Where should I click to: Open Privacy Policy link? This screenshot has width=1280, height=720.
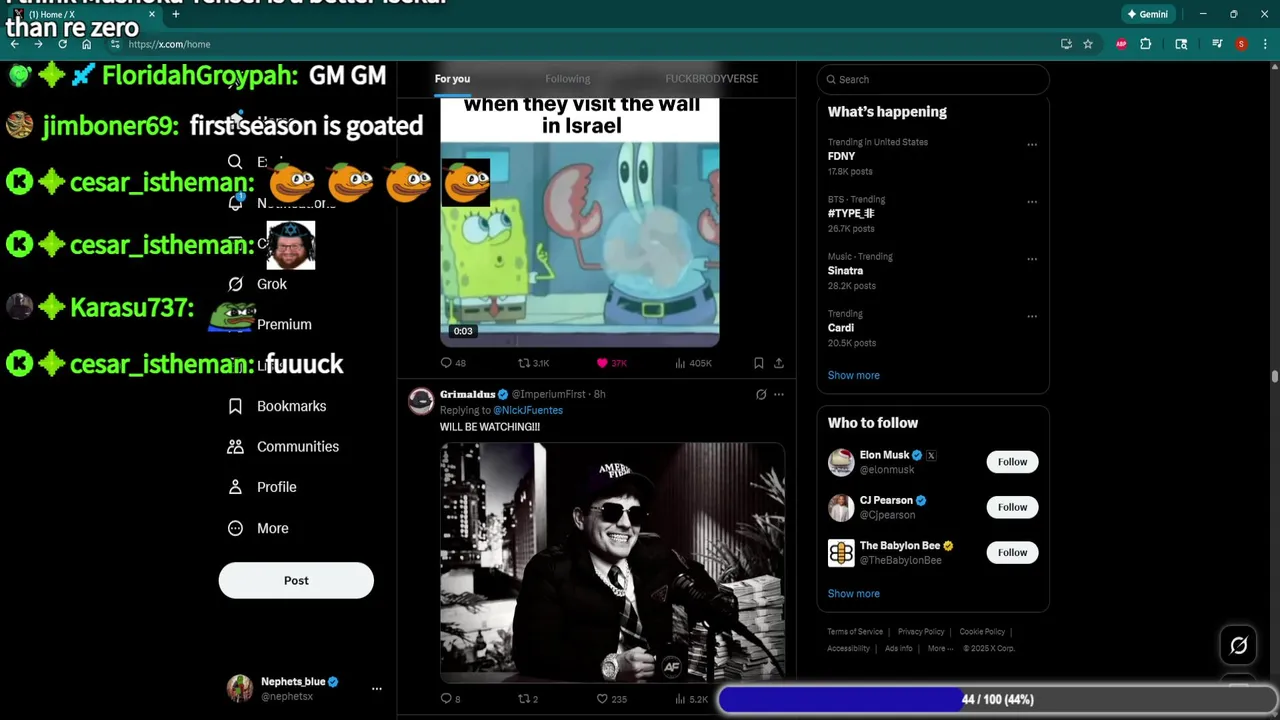pyautogui.click(x=921, y=632)
